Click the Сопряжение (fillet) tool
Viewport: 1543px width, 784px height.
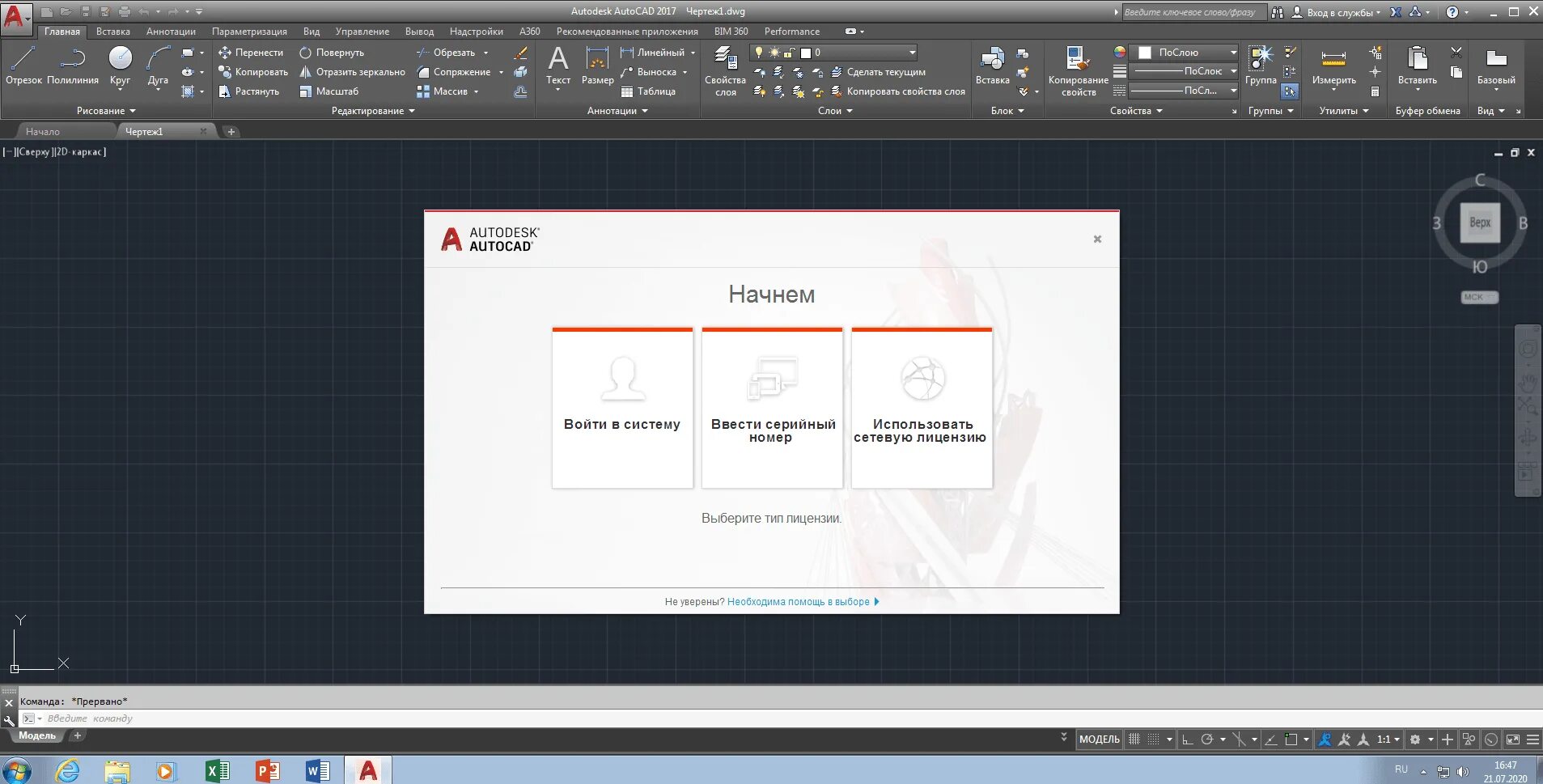point(453,72)
